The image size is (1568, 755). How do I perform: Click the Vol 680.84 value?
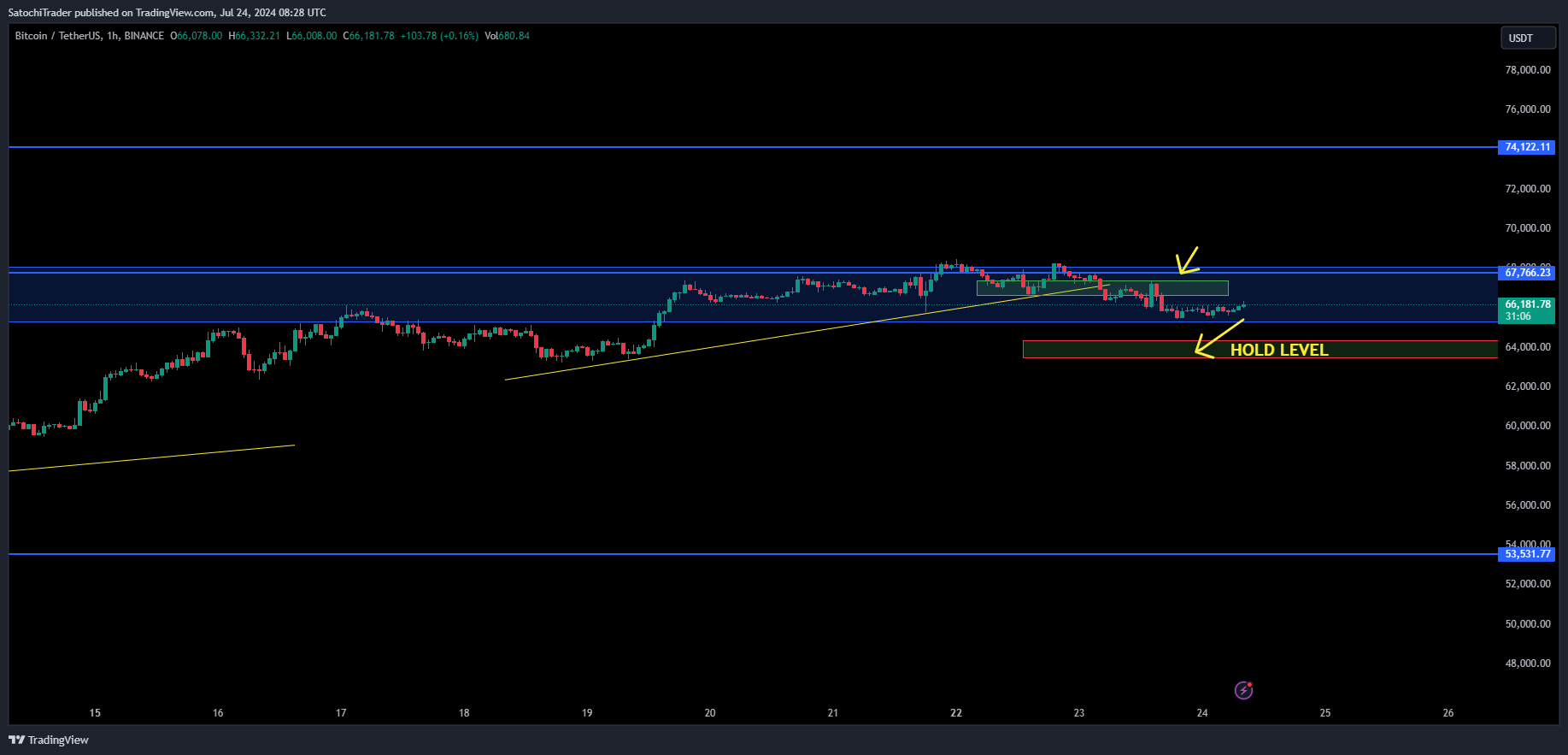pyautogui.click(x=507, y=36)
